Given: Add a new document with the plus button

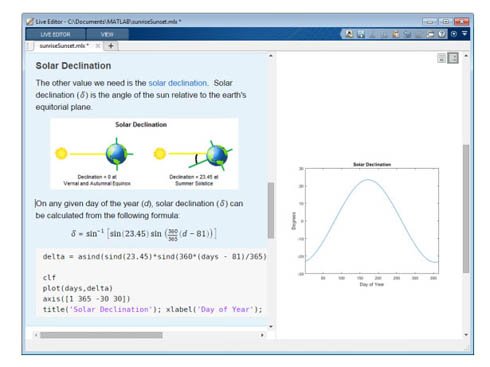Looking at the screenshot, I should click(111, 46).
